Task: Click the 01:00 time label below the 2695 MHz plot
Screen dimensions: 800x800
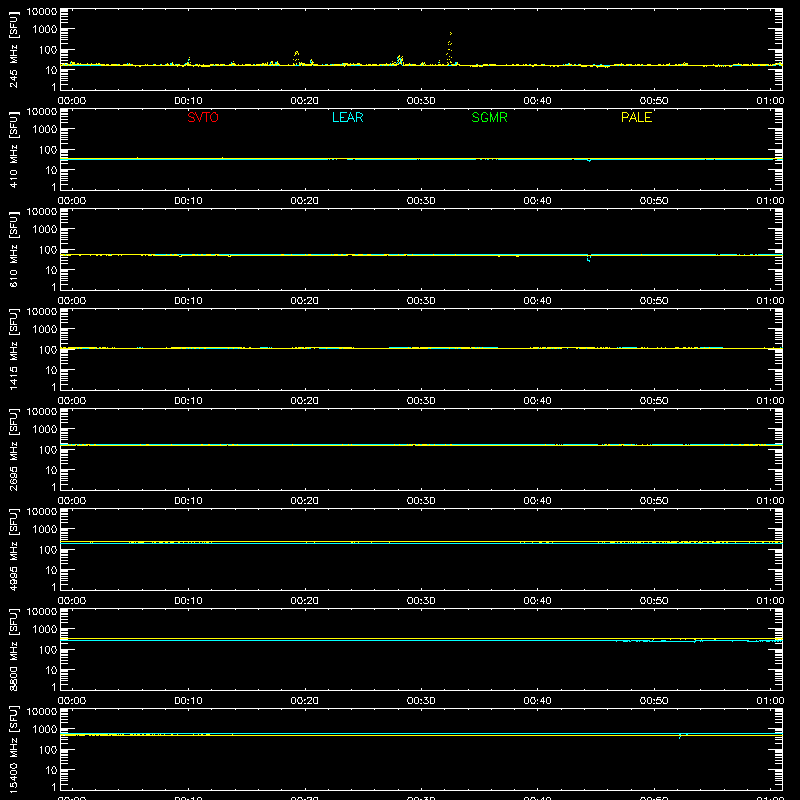Action: [770, 501]
